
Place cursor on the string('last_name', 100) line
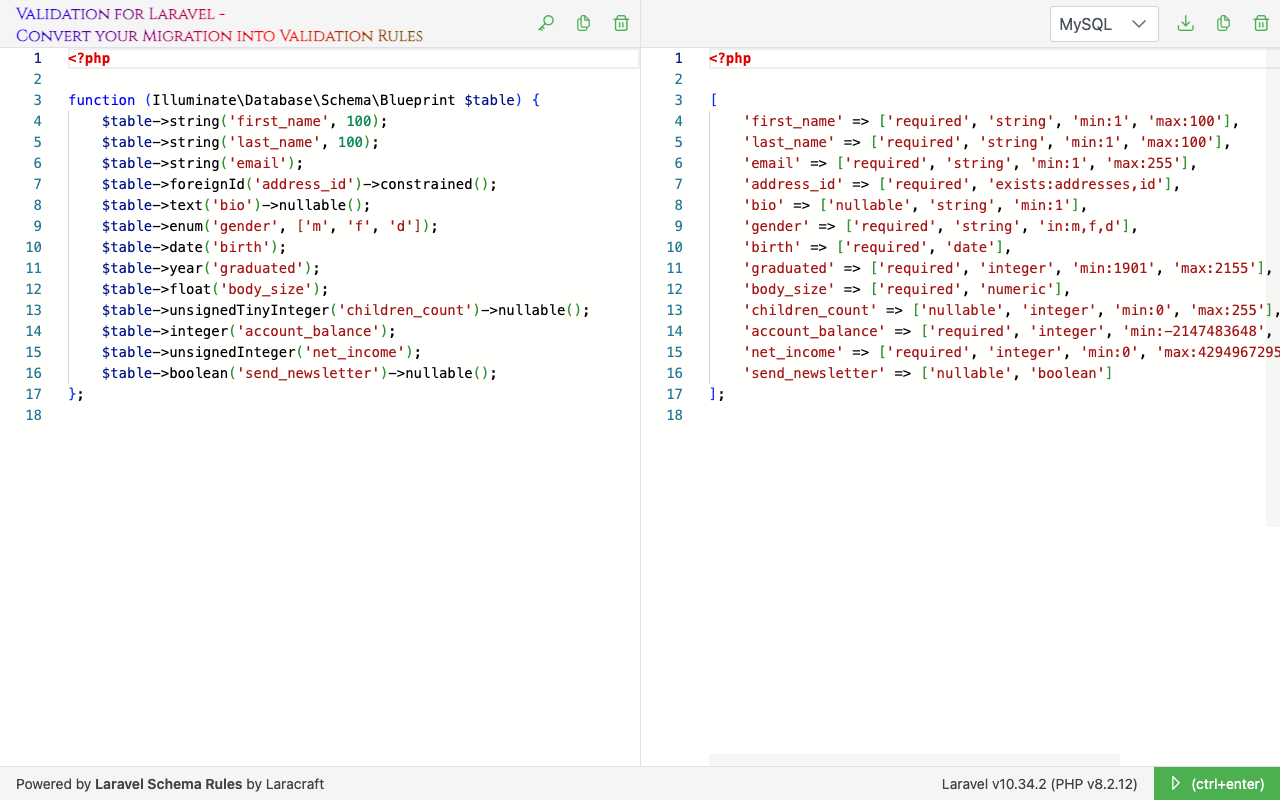(240, 142)
